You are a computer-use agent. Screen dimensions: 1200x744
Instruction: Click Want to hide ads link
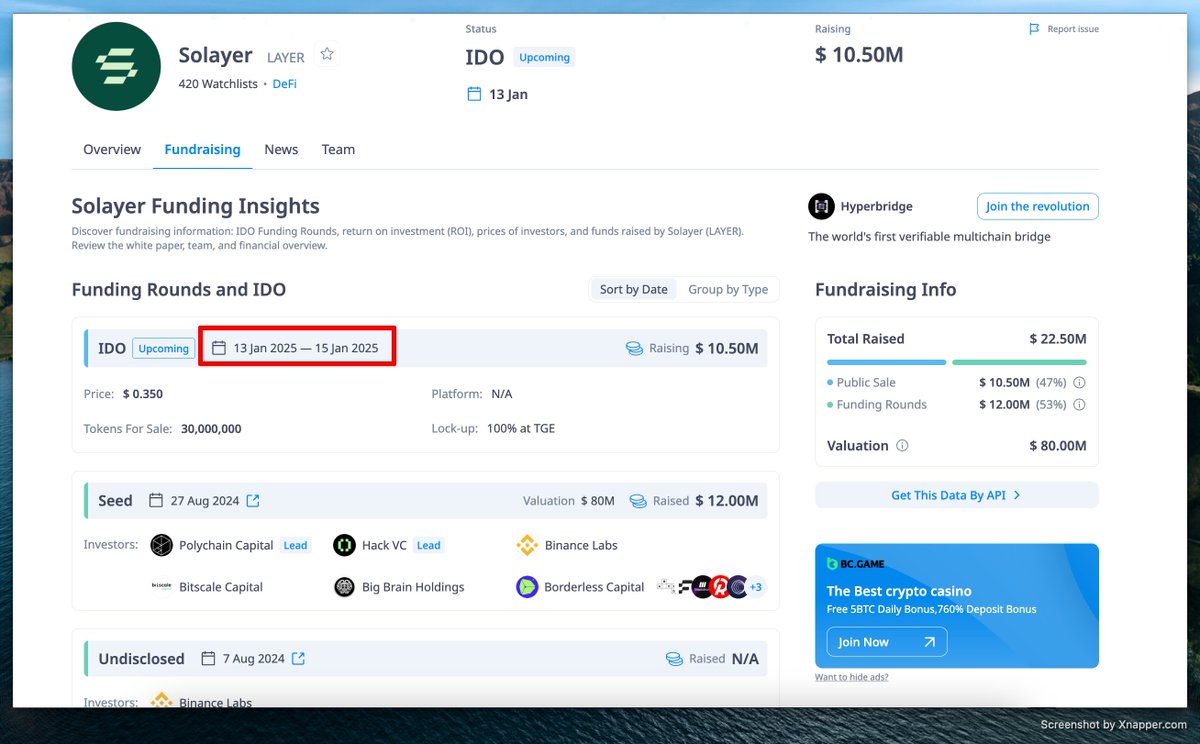click(851, 677)
